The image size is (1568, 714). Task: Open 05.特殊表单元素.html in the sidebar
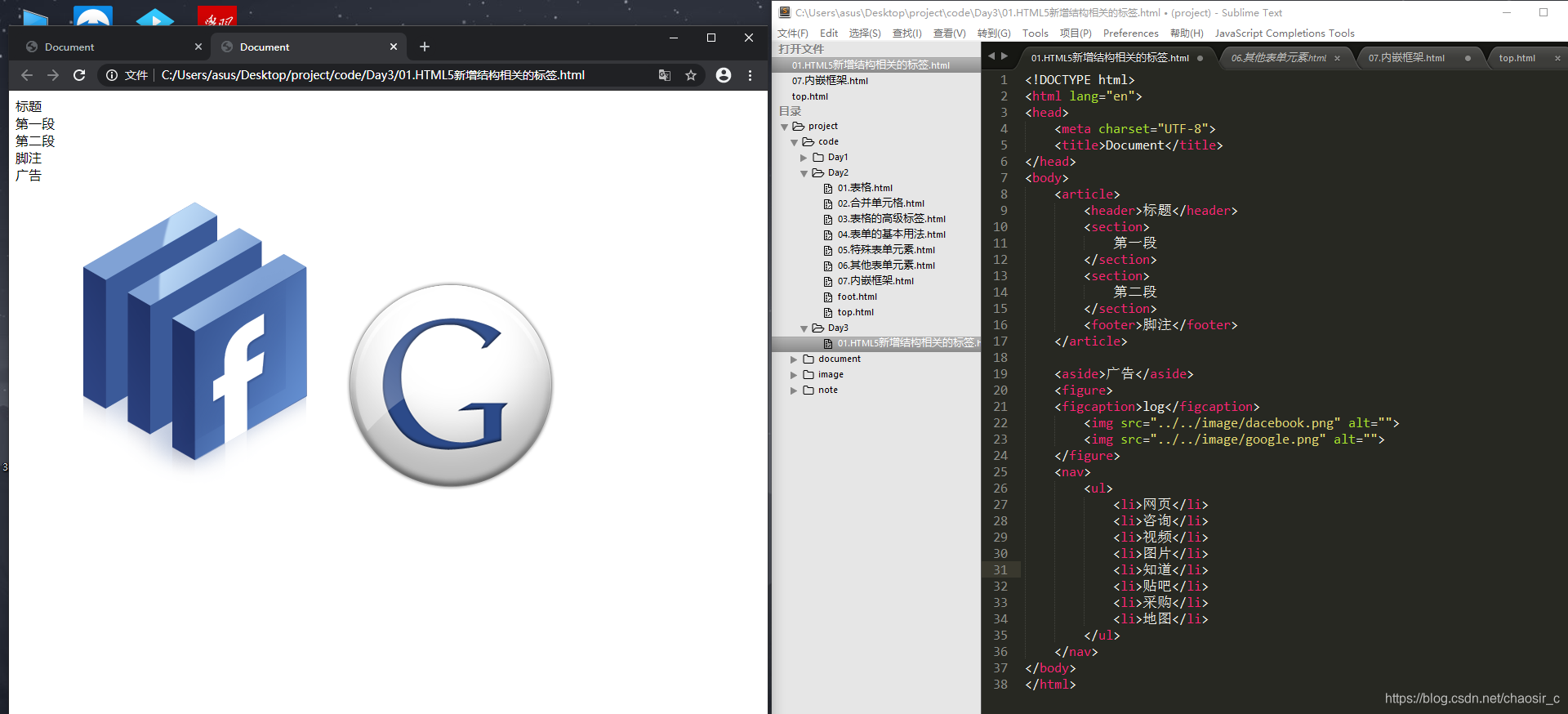[x=886, y=250]
